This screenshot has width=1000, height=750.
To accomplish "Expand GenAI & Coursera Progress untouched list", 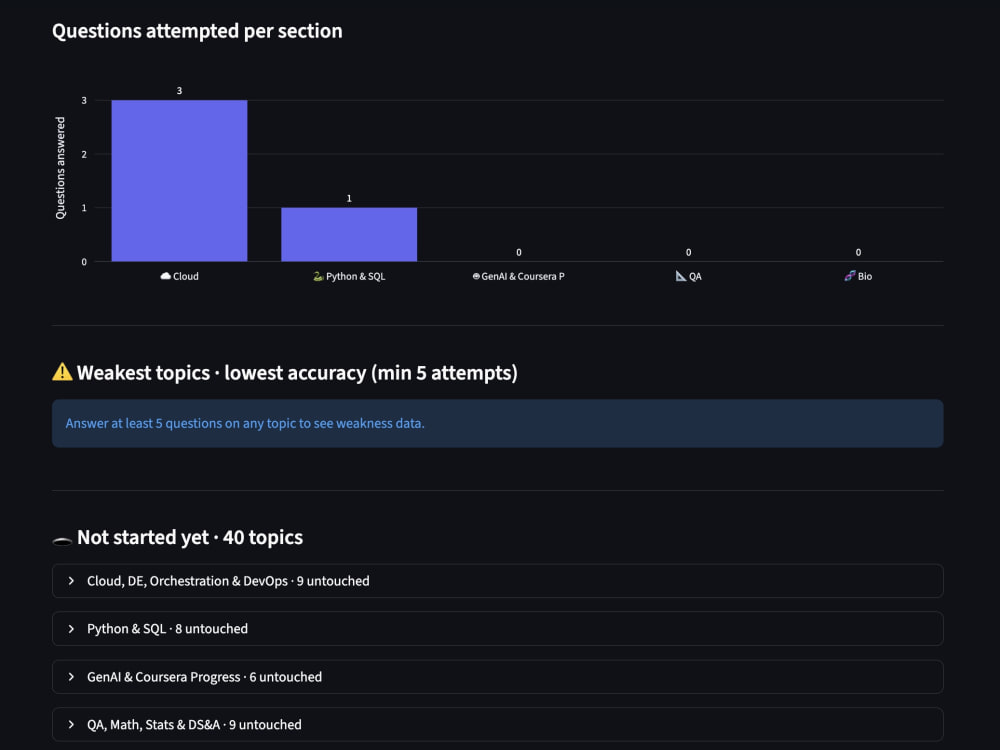I will point(497,677).
